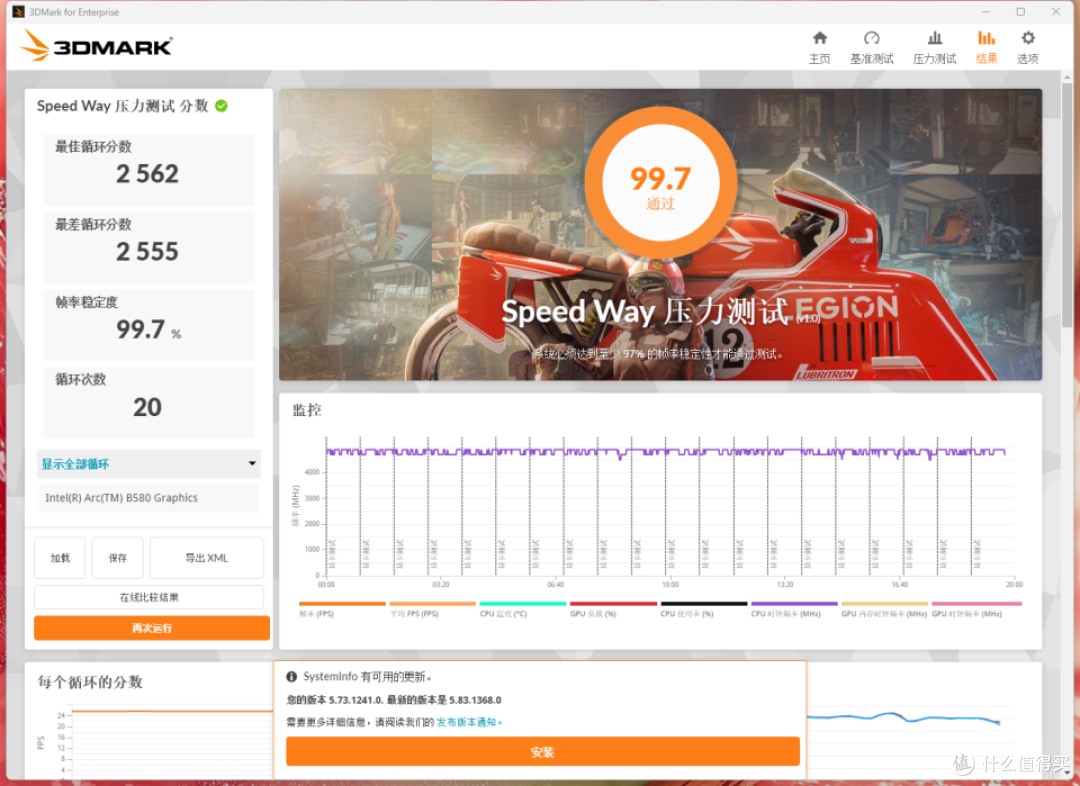This screenshot has width=1080, height=786.
Task: Toggle the GPU 时钟频率 (MHz) pink legend
Action: [977, 609]
